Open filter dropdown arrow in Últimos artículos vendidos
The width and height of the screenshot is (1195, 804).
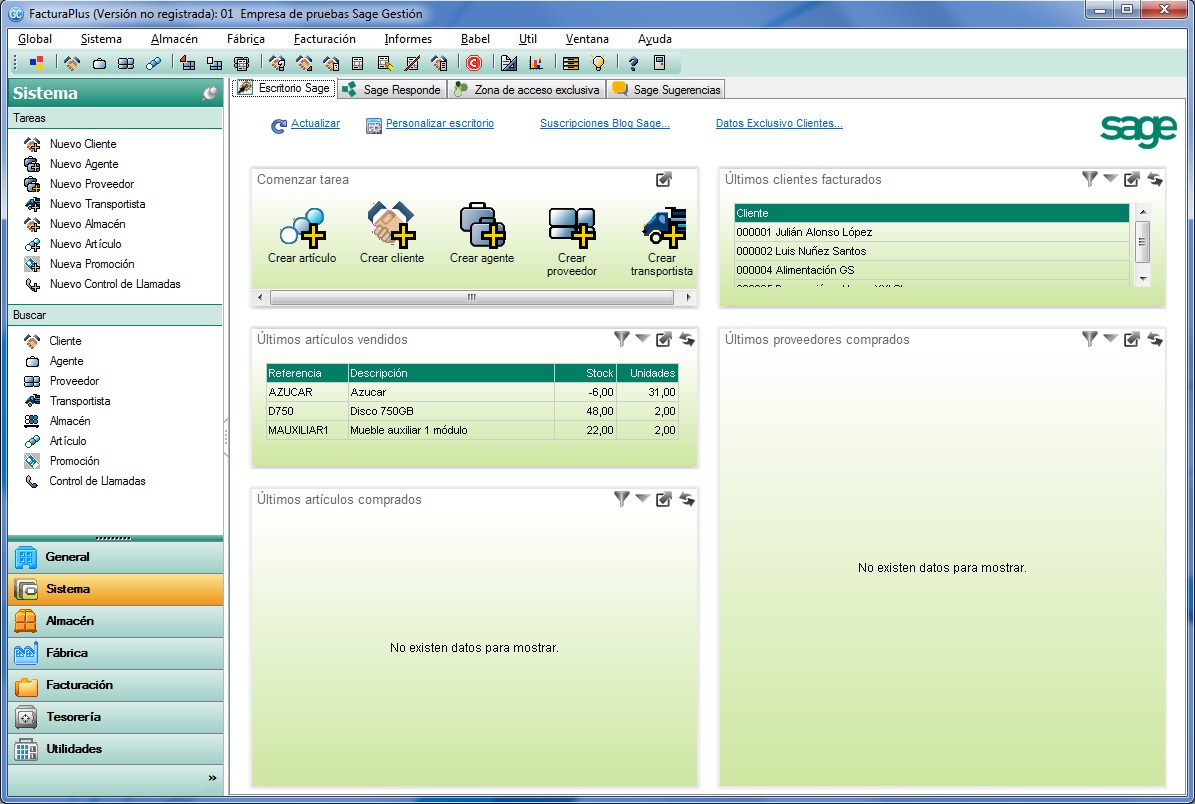coord(642,338)
